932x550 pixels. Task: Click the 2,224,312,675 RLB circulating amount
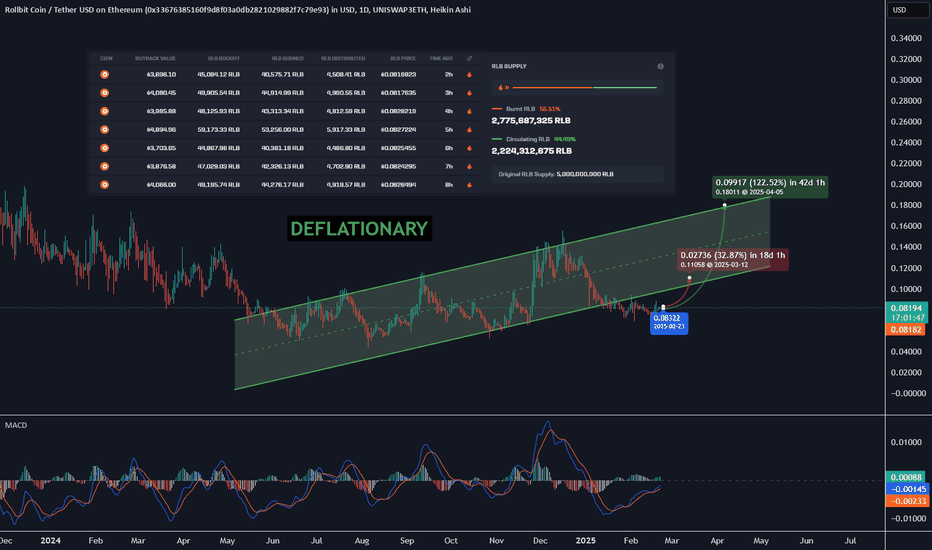tap(531, 151)
